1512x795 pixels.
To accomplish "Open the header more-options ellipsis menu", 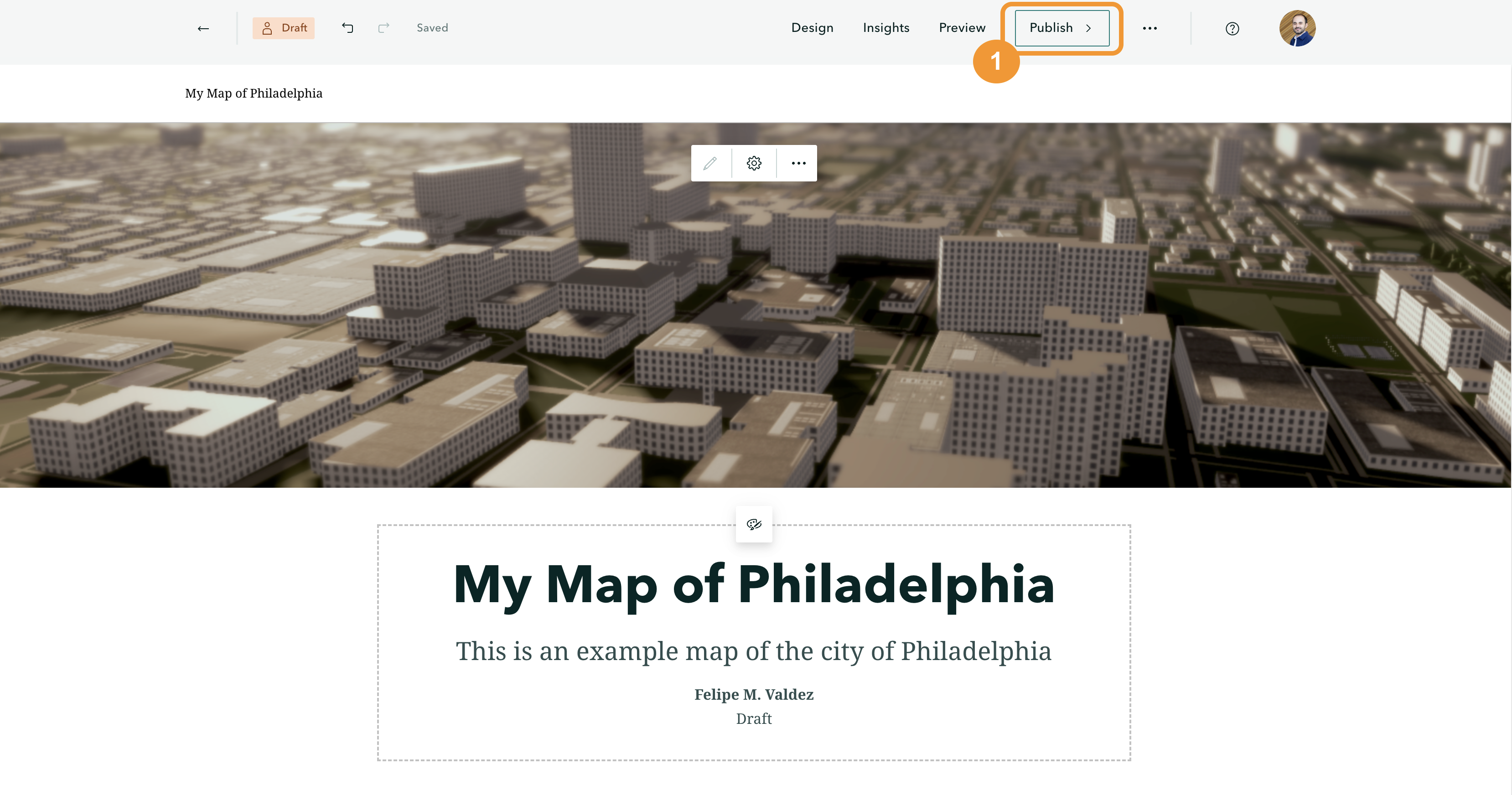I will click(x=1150, y=28).
